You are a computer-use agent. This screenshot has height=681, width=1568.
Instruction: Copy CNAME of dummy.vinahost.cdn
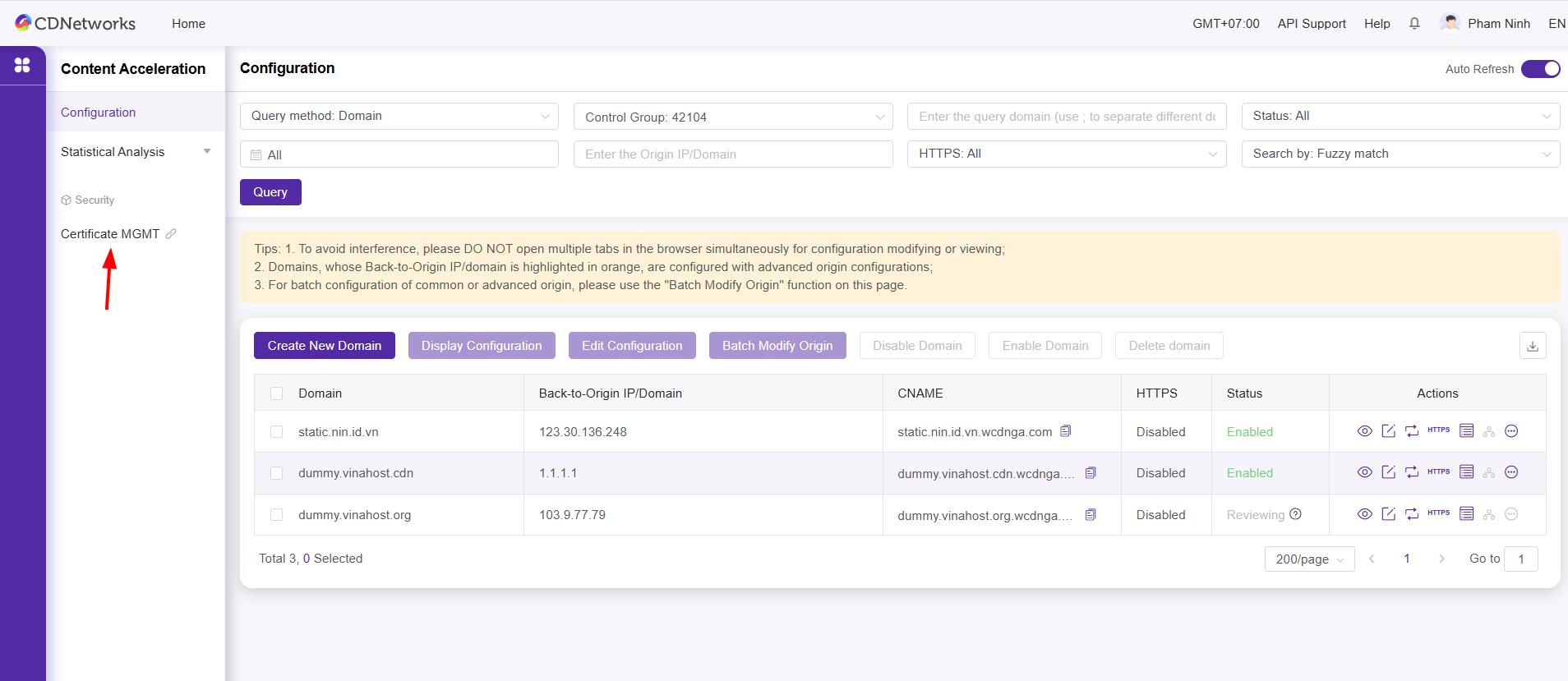tap(1091, 473)
